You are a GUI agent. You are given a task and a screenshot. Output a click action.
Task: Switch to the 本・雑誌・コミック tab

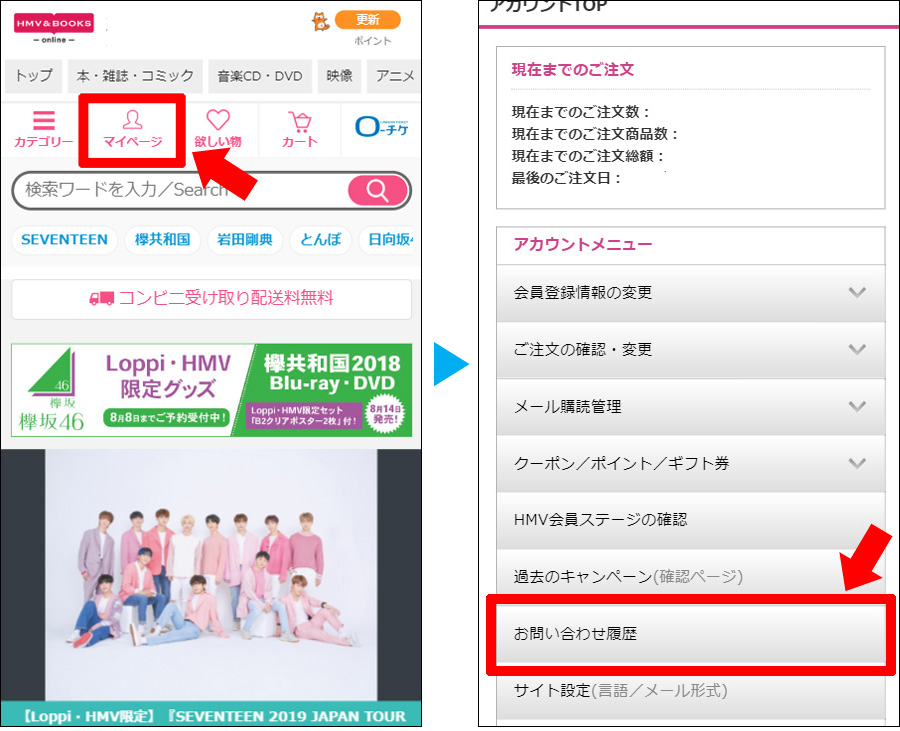pyautogui.click(x=135, y=76)
